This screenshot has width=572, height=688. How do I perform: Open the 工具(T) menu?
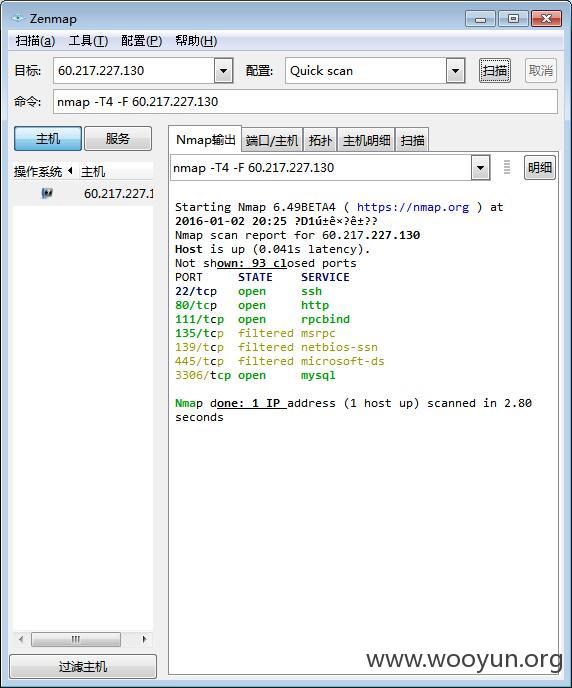click(x=88, y=41)
